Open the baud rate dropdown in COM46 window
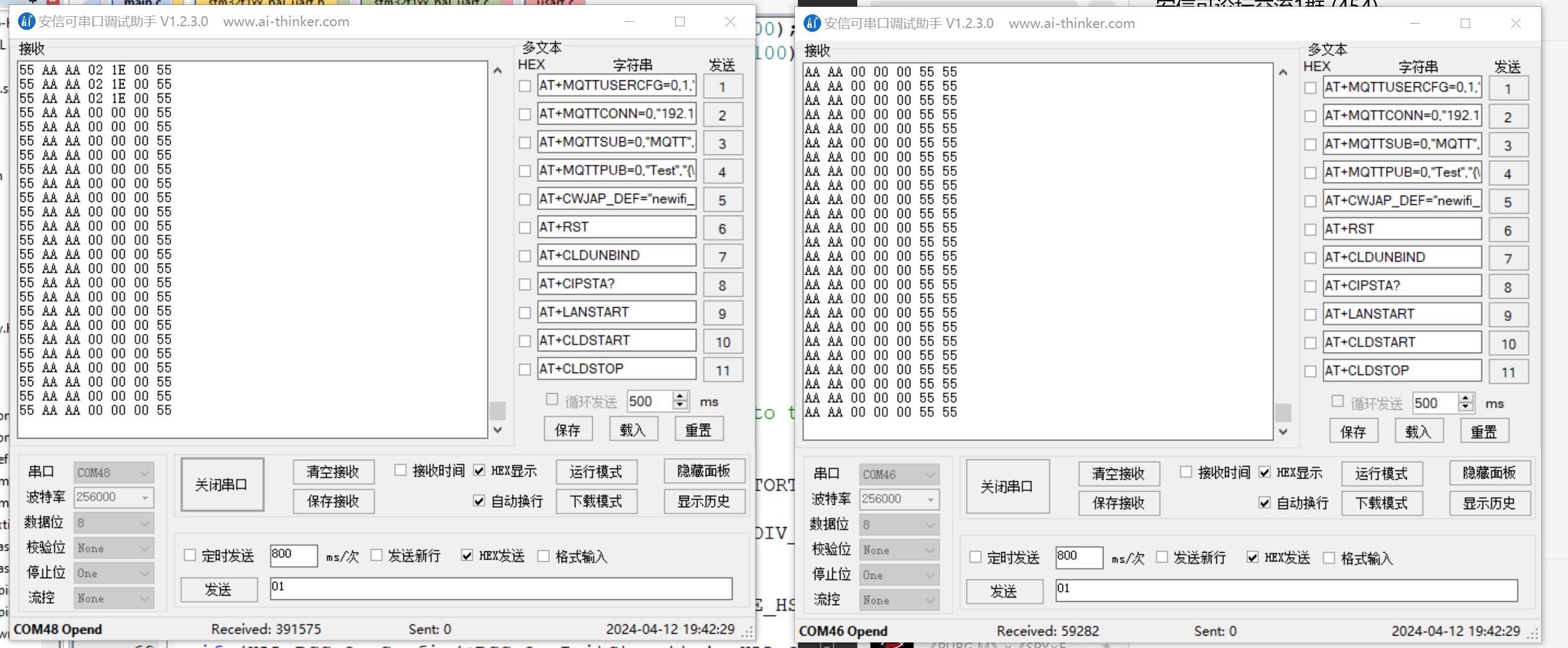This screenshot has width=1568, height=648. [899, 499]
